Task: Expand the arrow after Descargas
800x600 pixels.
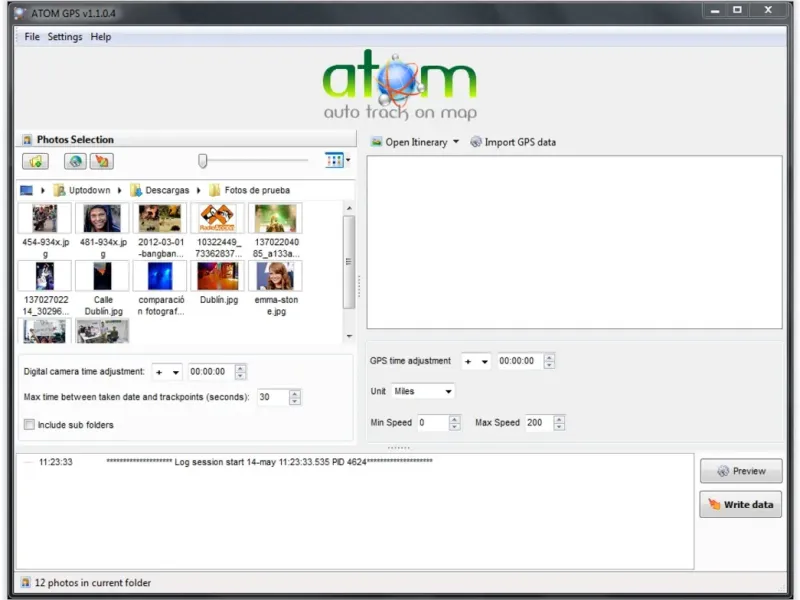Action: [x=198, y=190]
